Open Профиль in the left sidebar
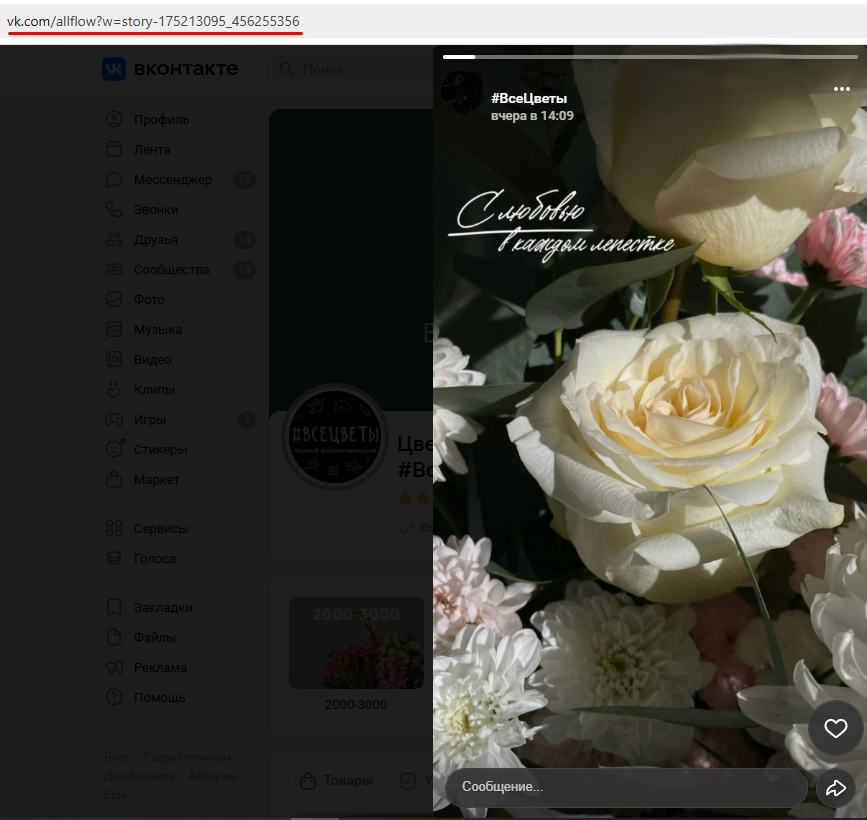The height and width of the screenshot is (820, 867). (x=161, y=120)
